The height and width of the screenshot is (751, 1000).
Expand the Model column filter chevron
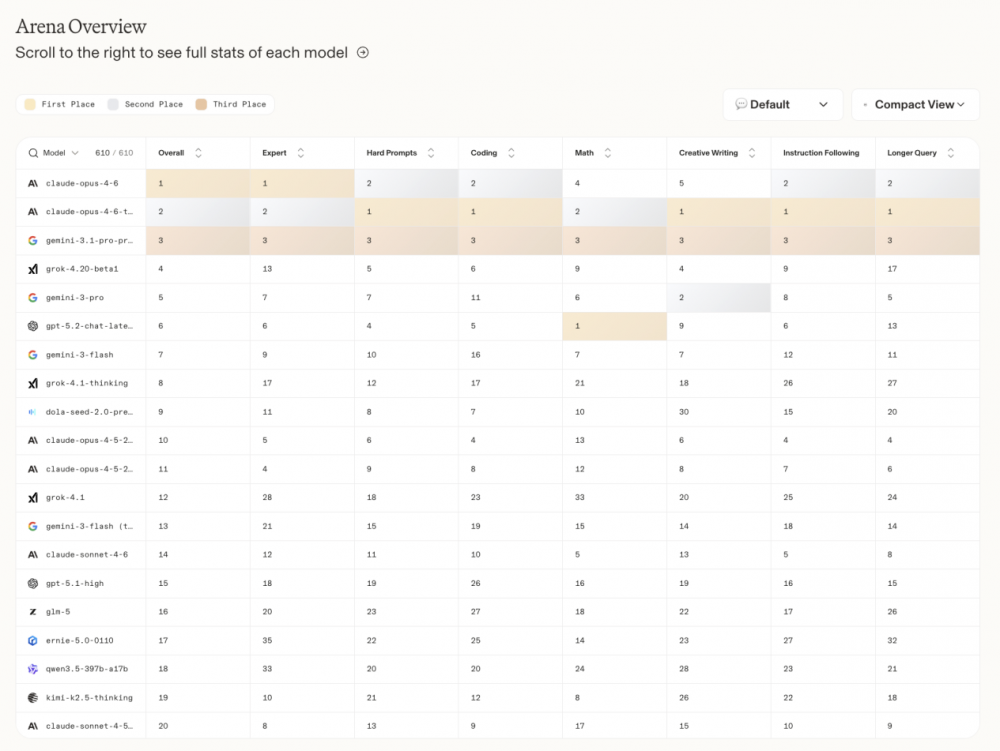click(75, 153)
